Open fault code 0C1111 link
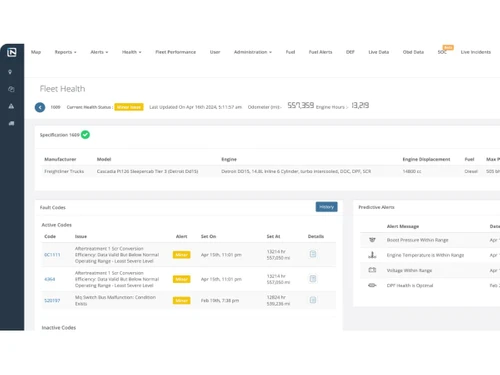The image size is (500, 375). pos(52,255)
